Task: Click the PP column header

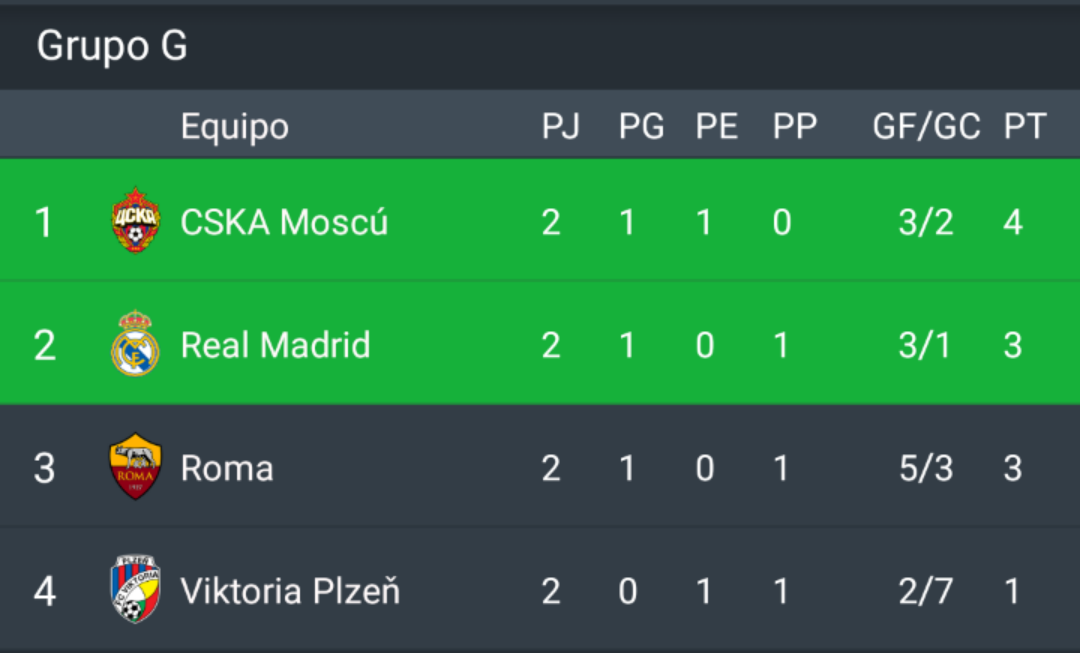Action: 795,126
